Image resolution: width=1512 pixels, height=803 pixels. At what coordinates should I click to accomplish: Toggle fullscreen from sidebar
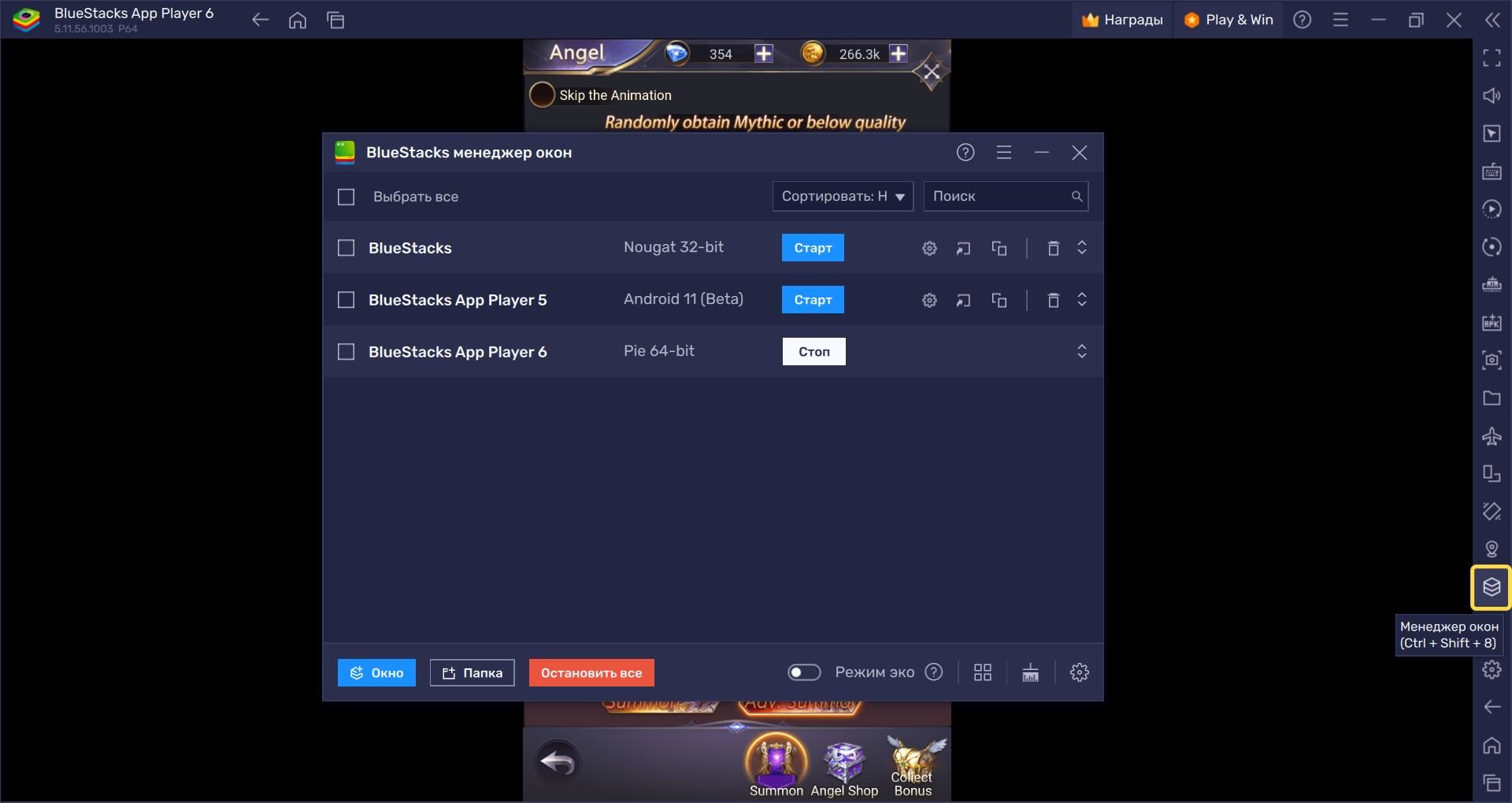(x=1492, y=57)
